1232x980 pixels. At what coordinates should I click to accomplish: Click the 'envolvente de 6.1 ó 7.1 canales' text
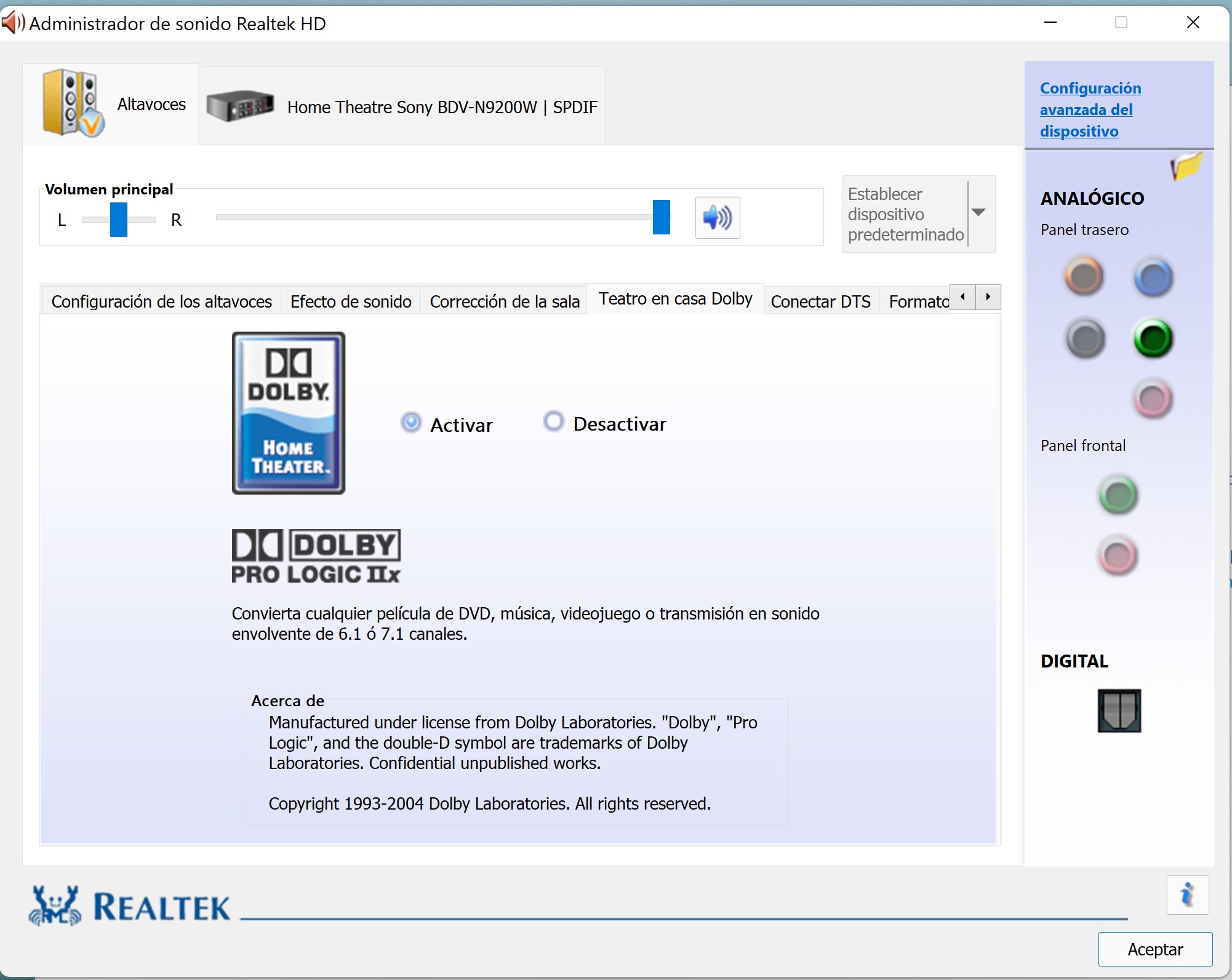point(350,634)
